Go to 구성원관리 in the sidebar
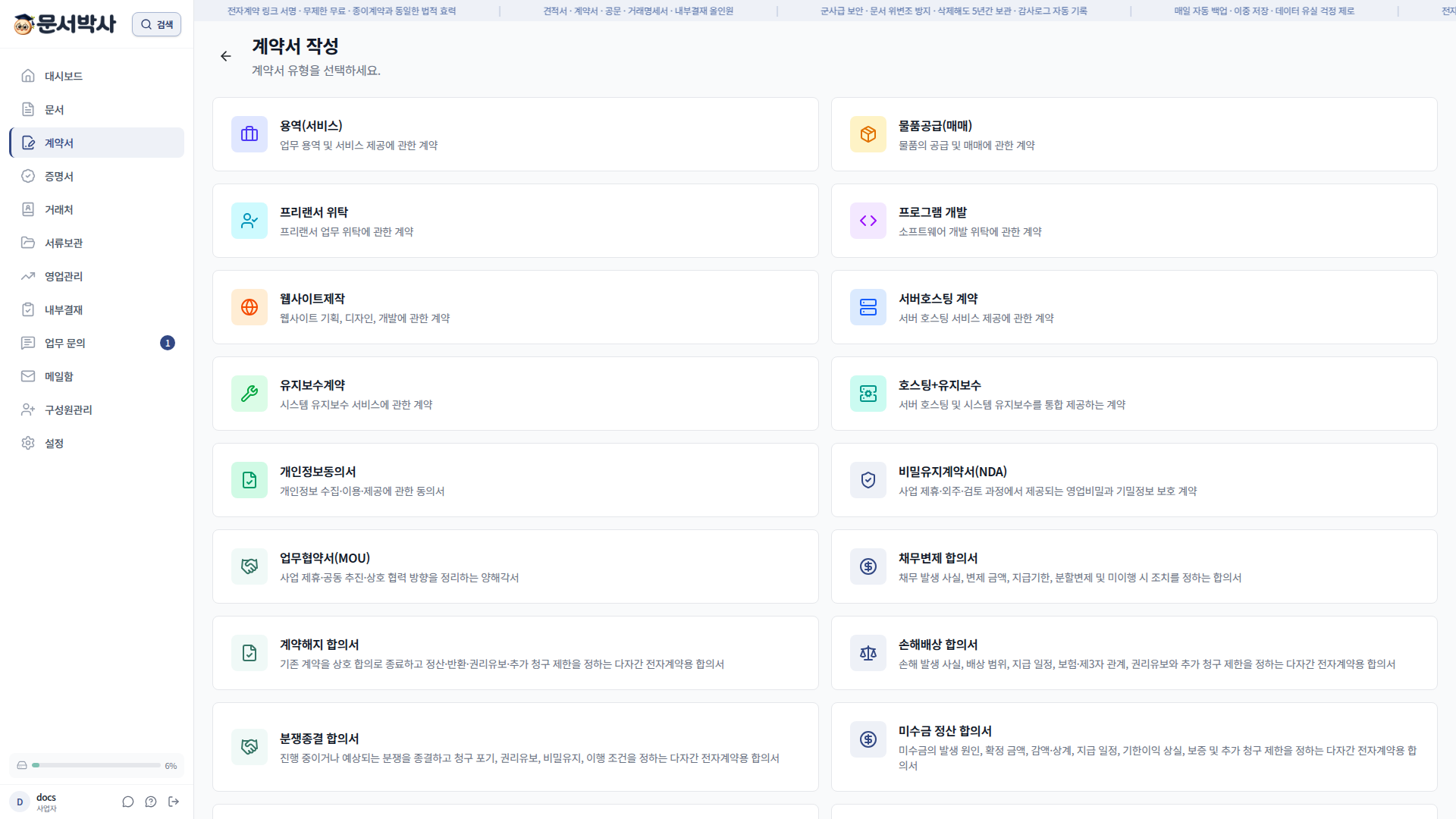 coord(97,409)
